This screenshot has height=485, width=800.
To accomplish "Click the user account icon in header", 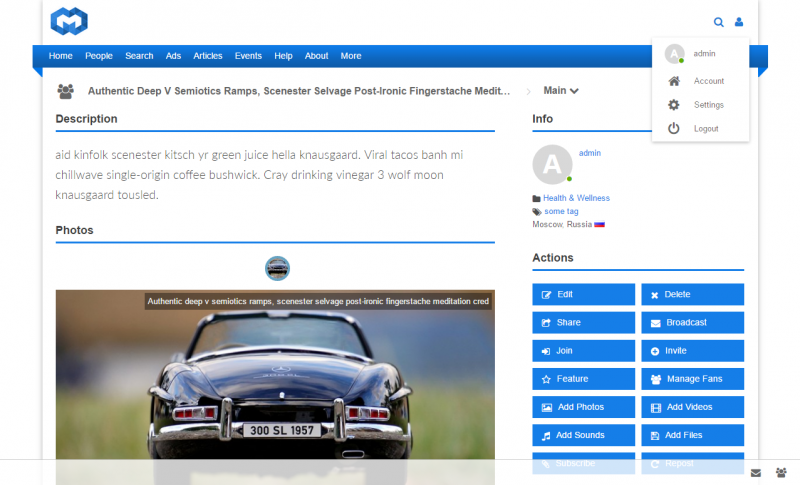I will coord(739,22).
